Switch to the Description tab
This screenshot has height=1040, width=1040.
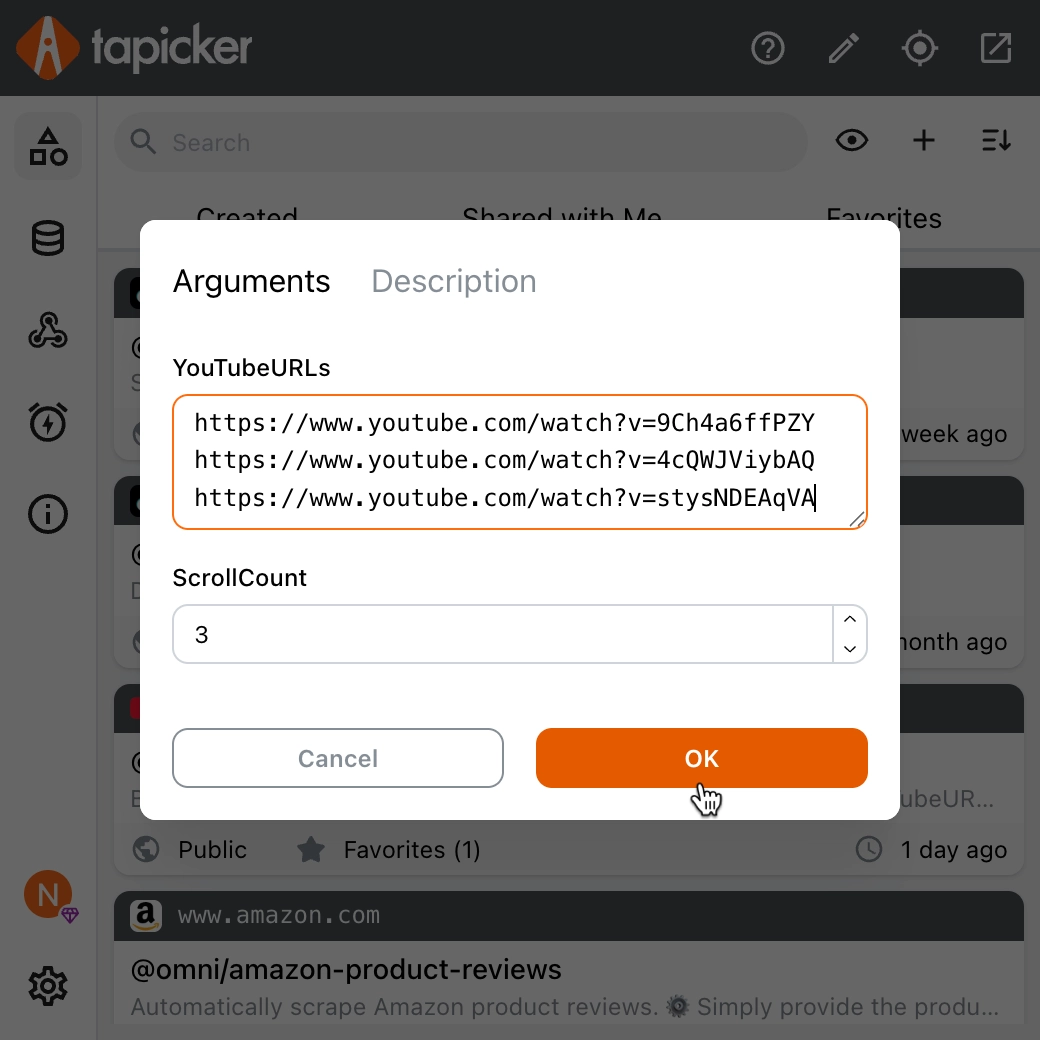point(454,282)
